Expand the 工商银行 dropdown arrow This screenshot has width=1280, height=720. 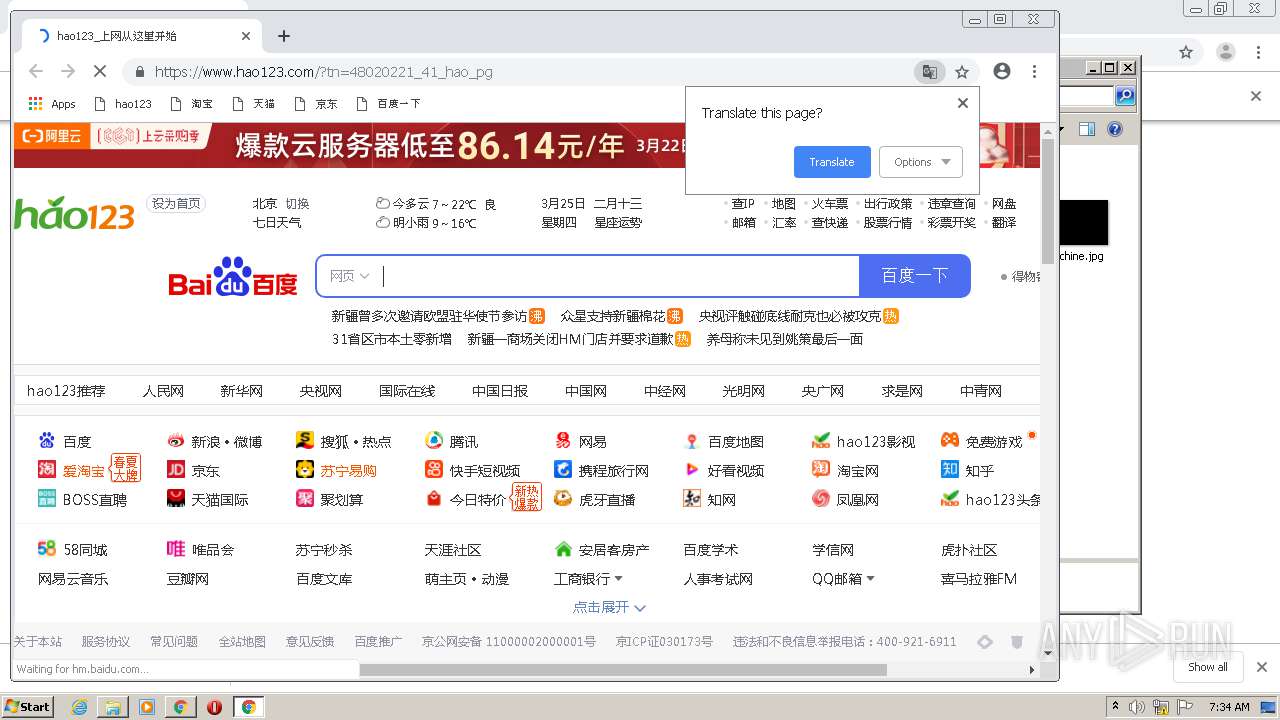click(x=618, y=579)
